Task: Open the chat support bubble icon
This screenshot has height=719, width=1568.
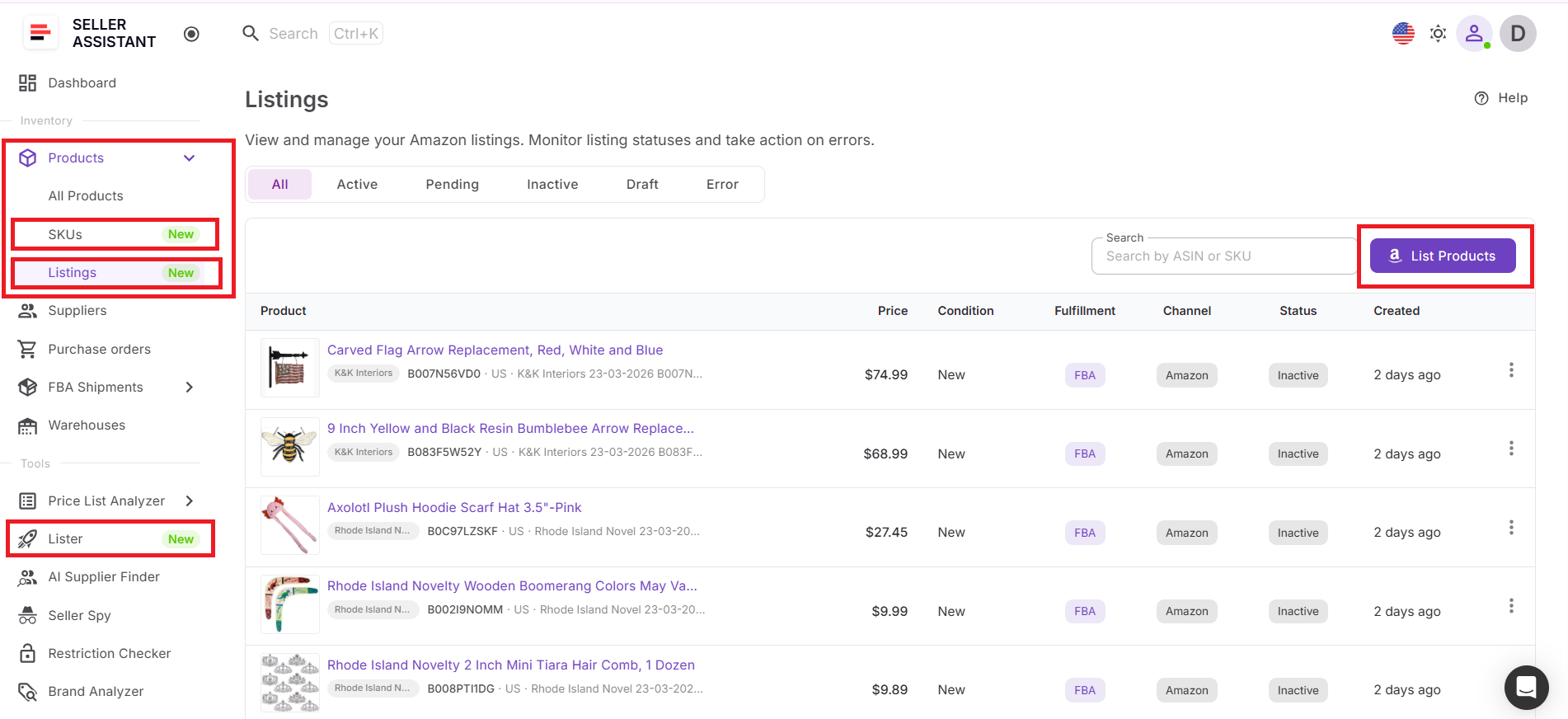Action: click(1526, 687)
